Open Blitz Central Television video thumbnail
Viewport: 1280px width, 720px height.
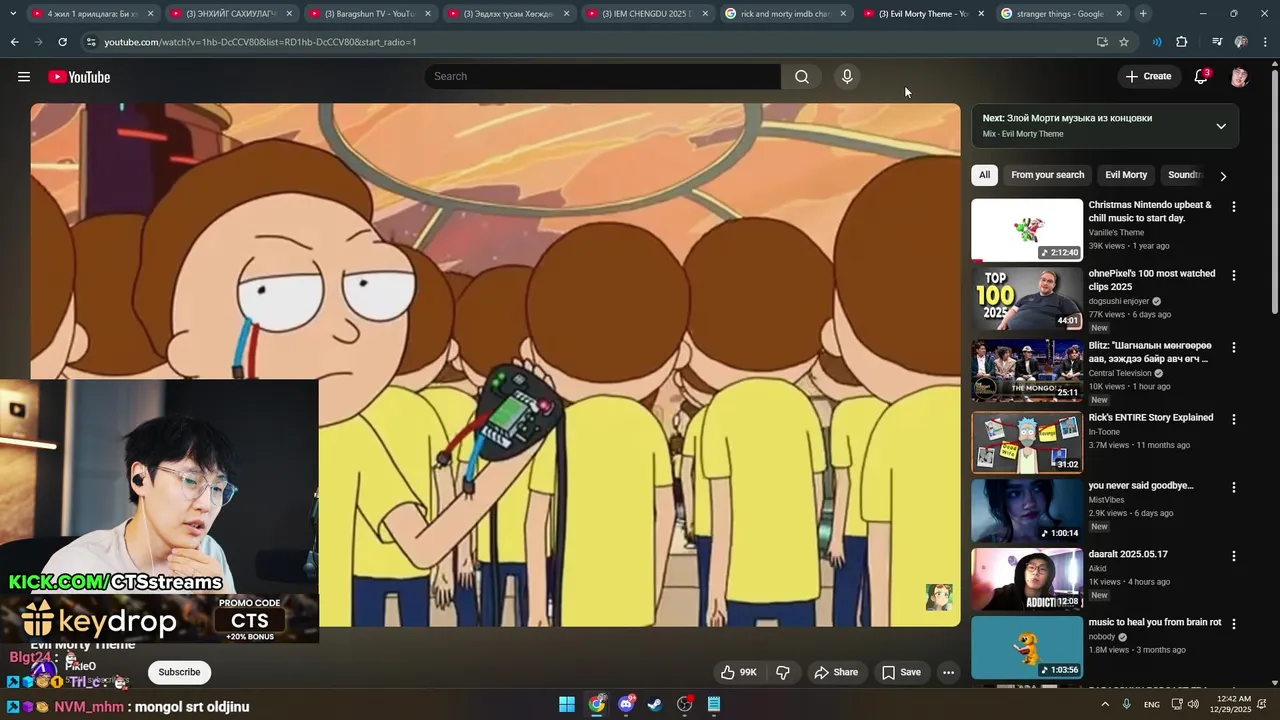click(1027, 371)
